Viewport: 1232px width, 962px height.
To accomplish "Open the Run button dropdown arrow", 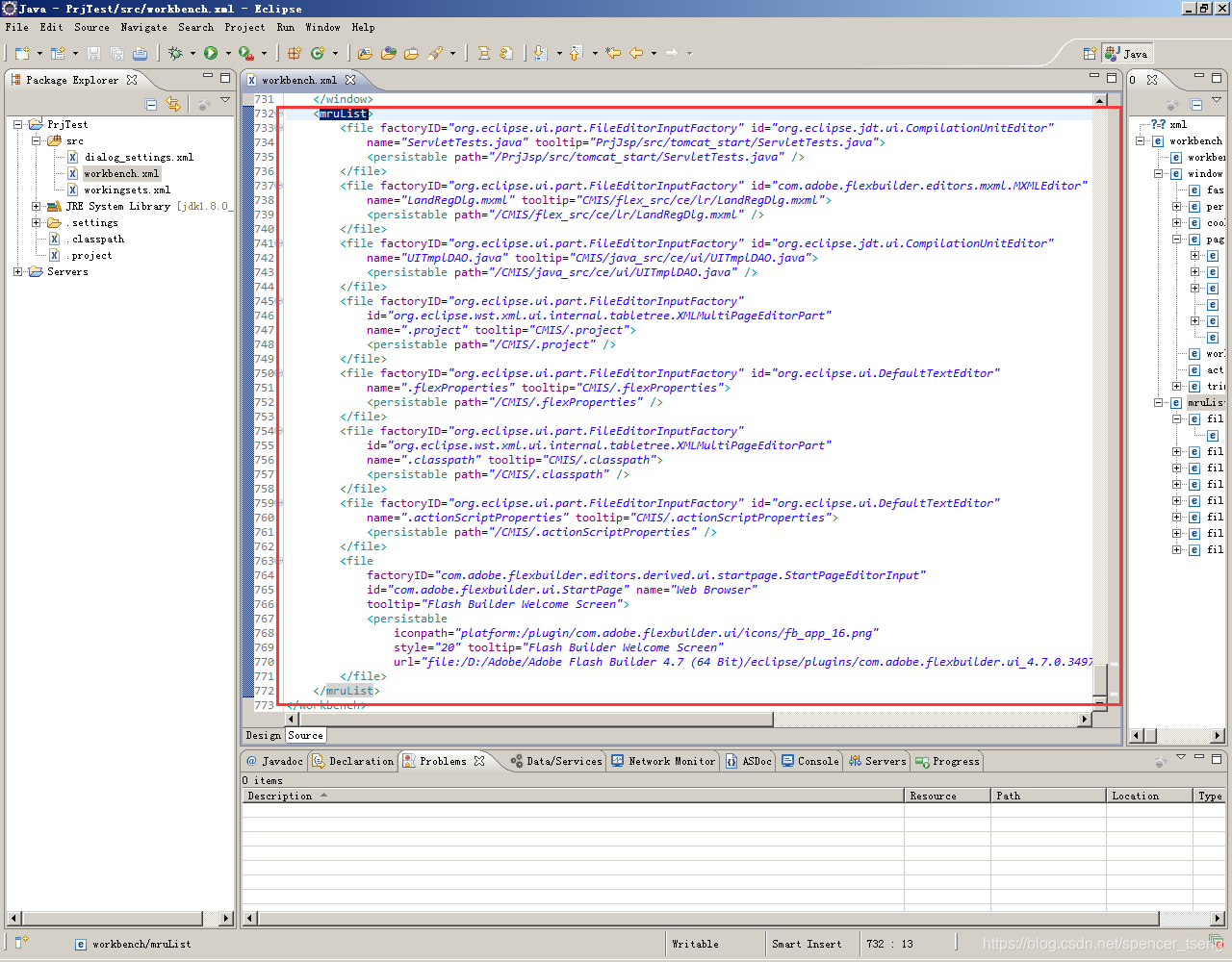I will click(227, 53).
